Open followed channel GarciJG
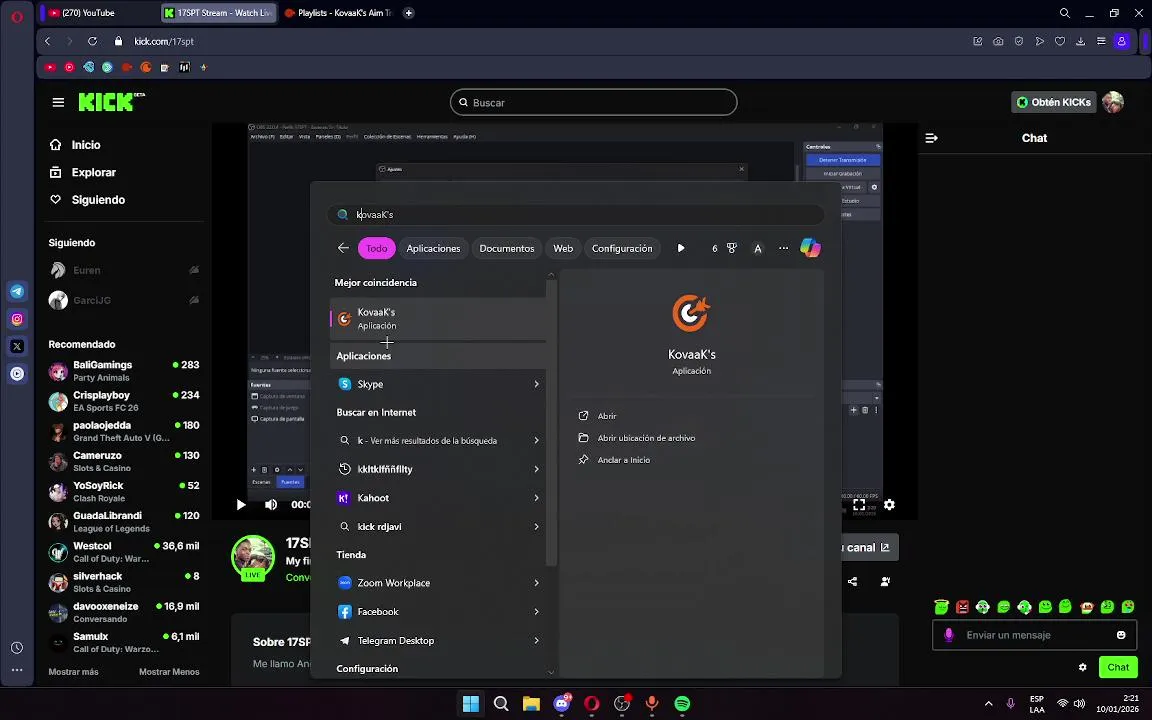Image resolution: width=1152 pixels, height=720 pixels. click(x=123, y=300)
